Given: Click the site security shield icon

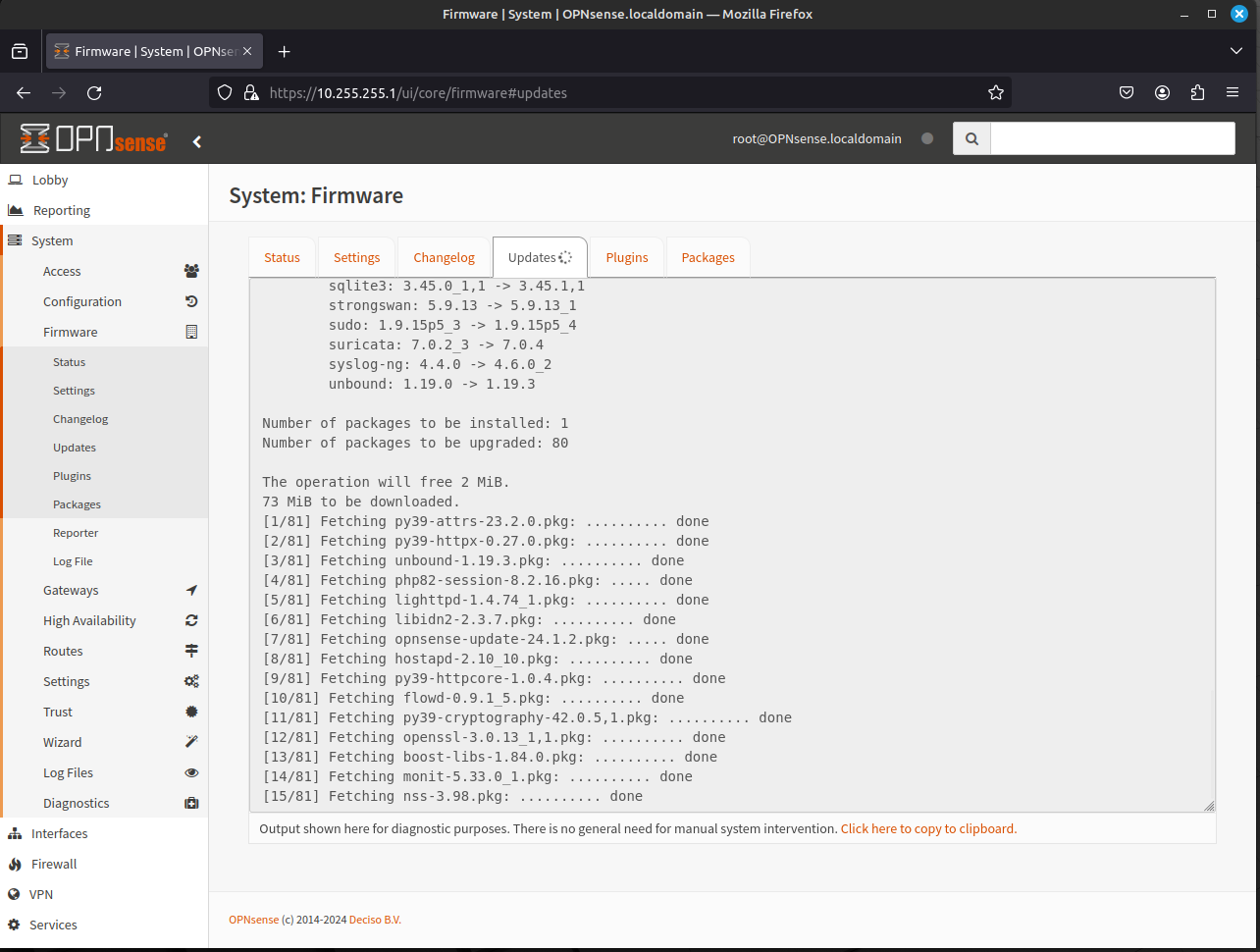Looking at the screenshot, I should (x=225, y=92).
